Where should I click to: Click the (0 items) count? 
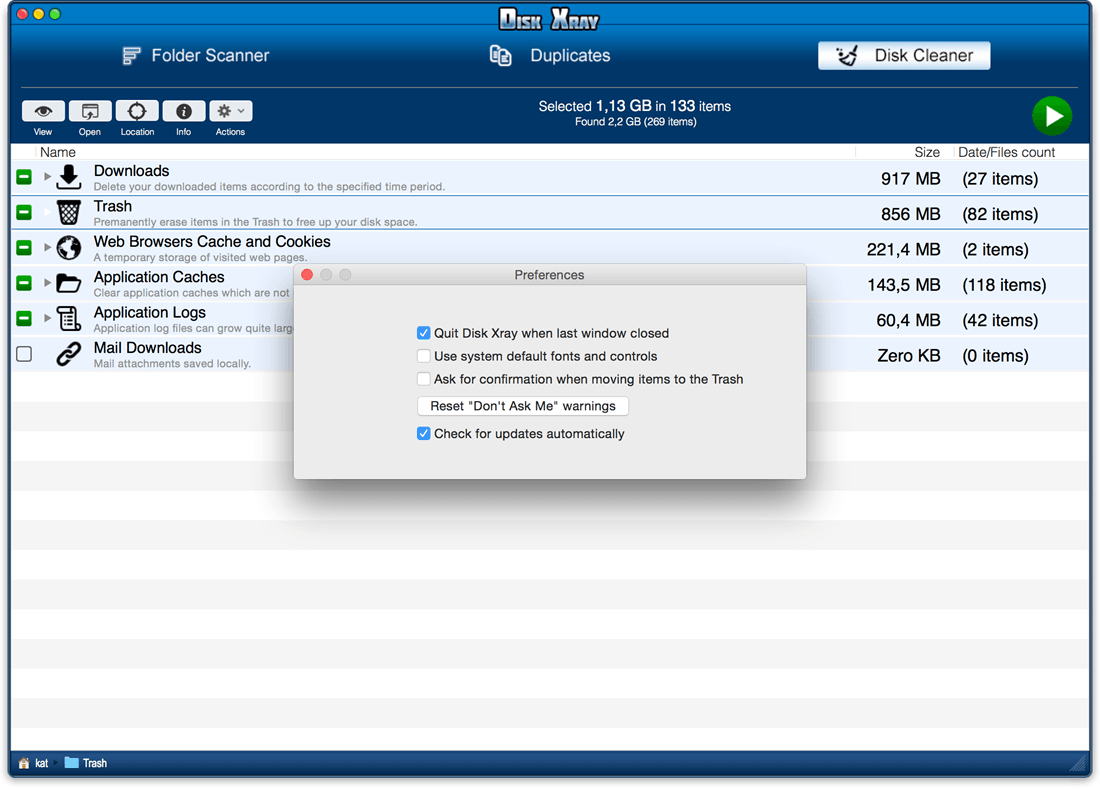995,356
